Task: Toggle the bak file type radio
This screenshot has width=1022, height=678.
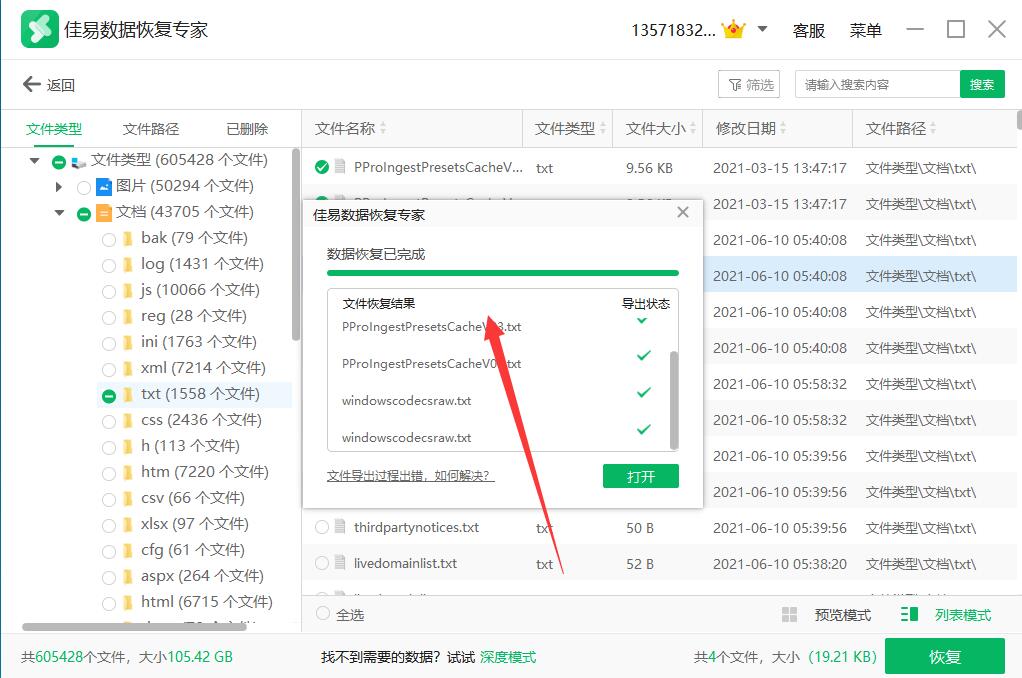Action: pyautogui.click(x=109, y=240)
